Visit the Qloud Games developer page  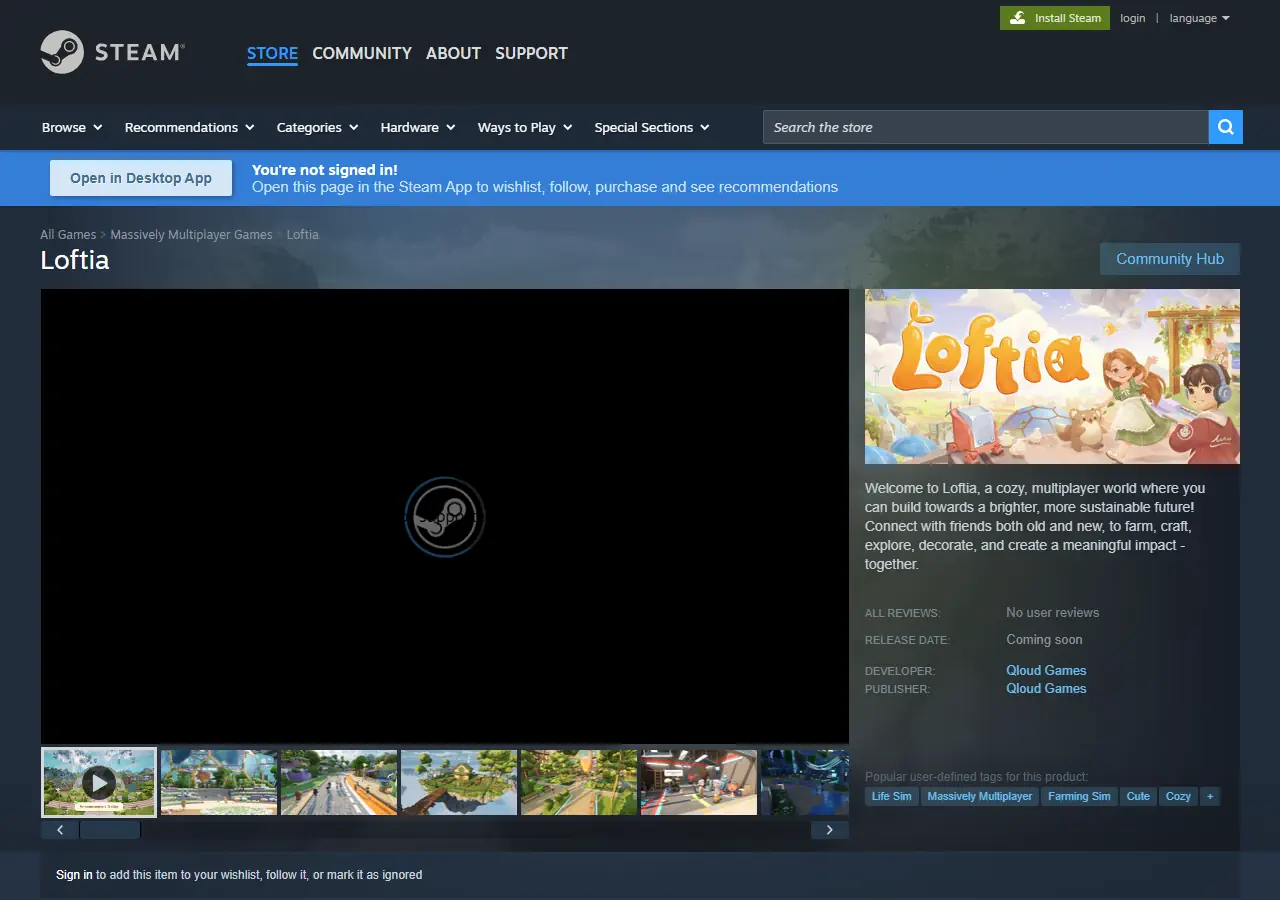pos(1046,670)
